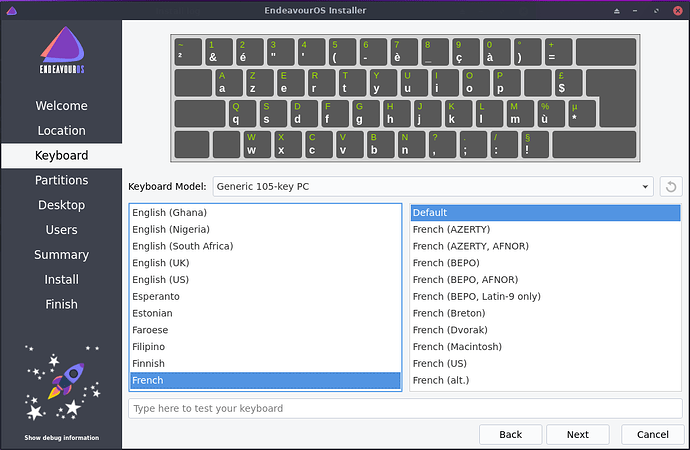
Task: Open the Keyboard Model dropdown
Action: click(x=433, y=187)
